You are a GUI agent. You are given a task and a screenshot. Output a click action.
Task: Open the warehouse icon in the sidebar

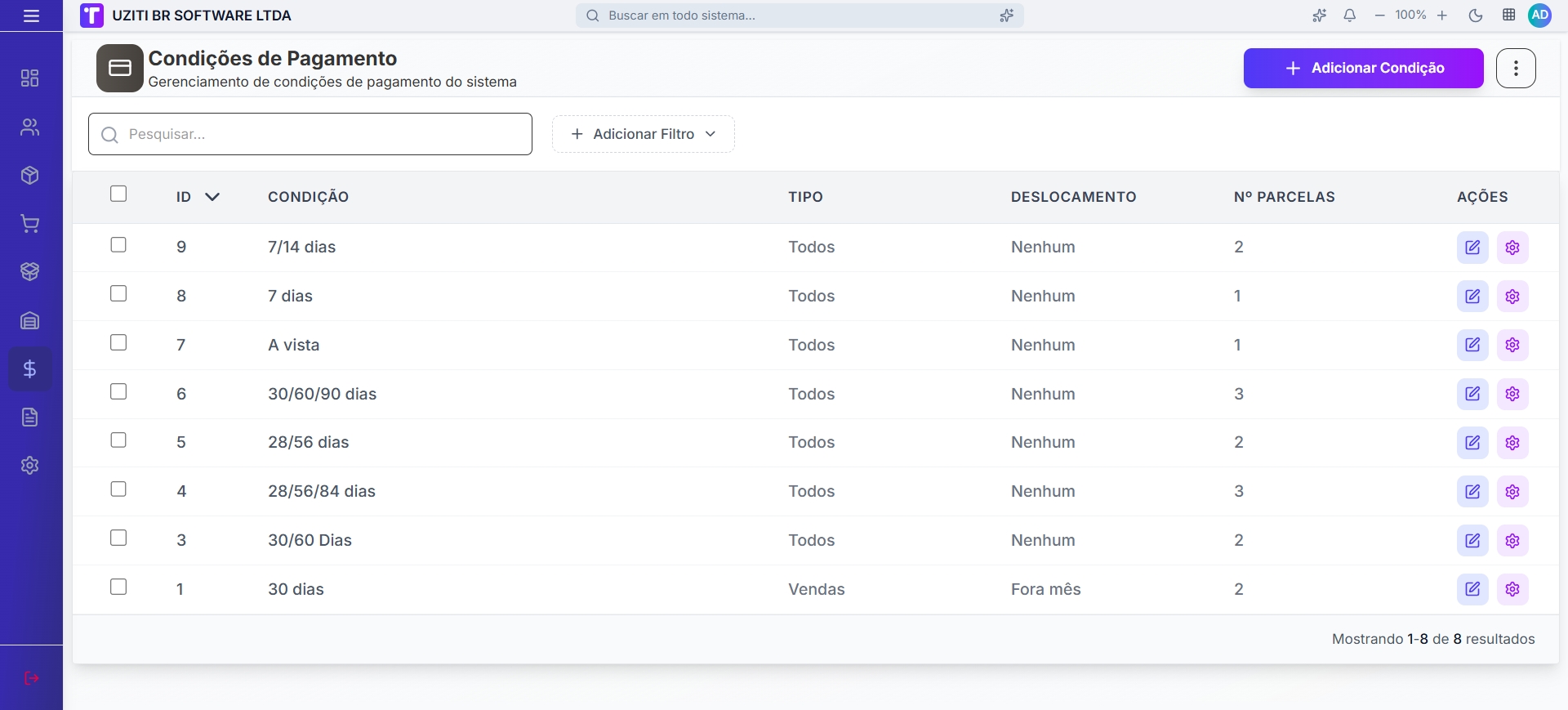pyautogui.click(x=30, y=320)
